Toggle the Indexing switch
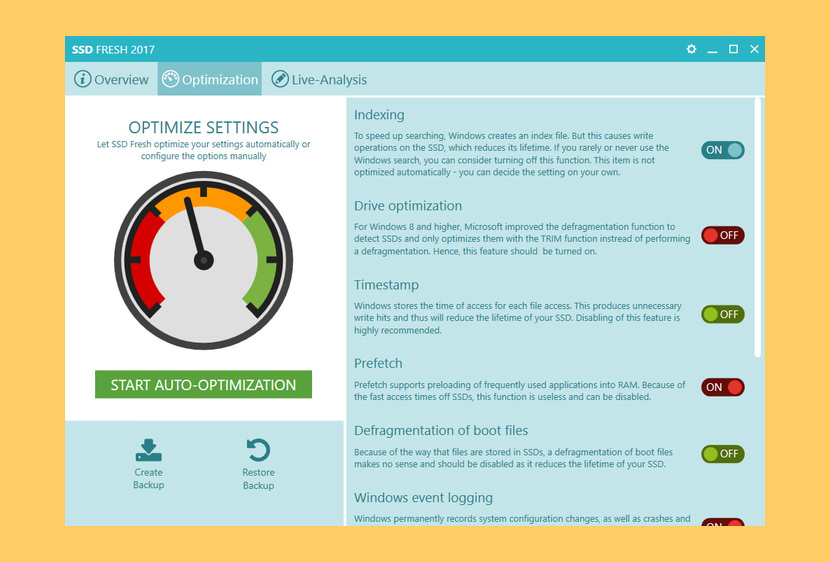The image size is (830, 562). 723,150
